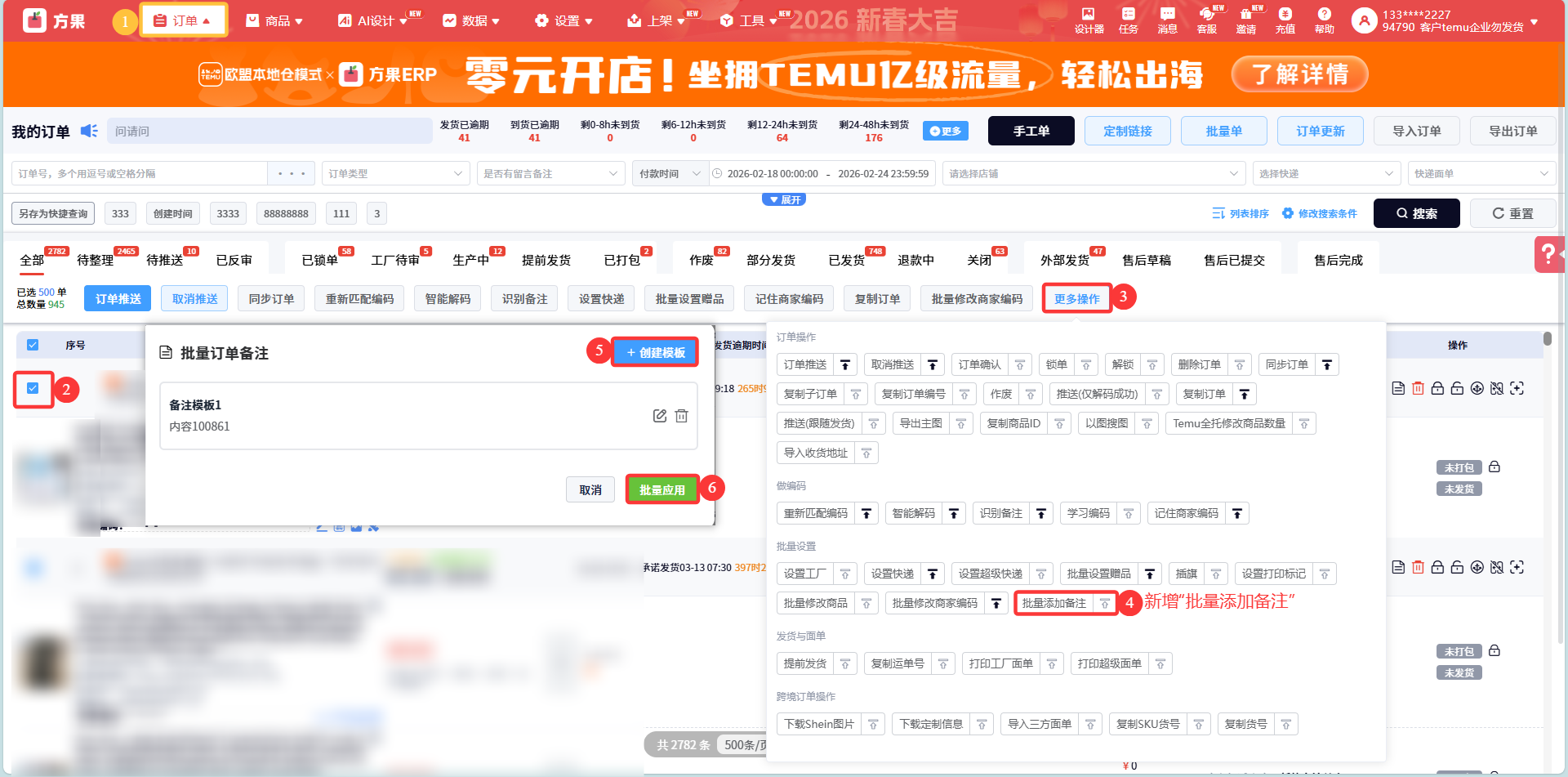Click the scan-plus frame icon in first order row
Image resolution: width=1568 pixels, height=777 pixels.
coord(1517,388)
